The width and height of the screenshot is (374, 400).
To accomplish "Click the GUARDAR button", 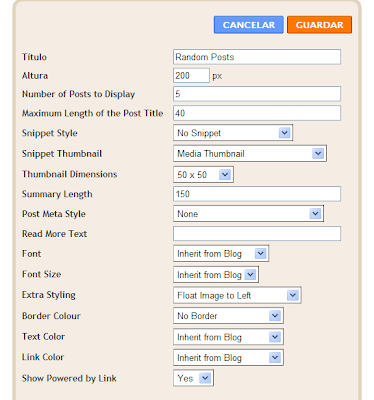I will pyautogui.click(x=319, y=25).
